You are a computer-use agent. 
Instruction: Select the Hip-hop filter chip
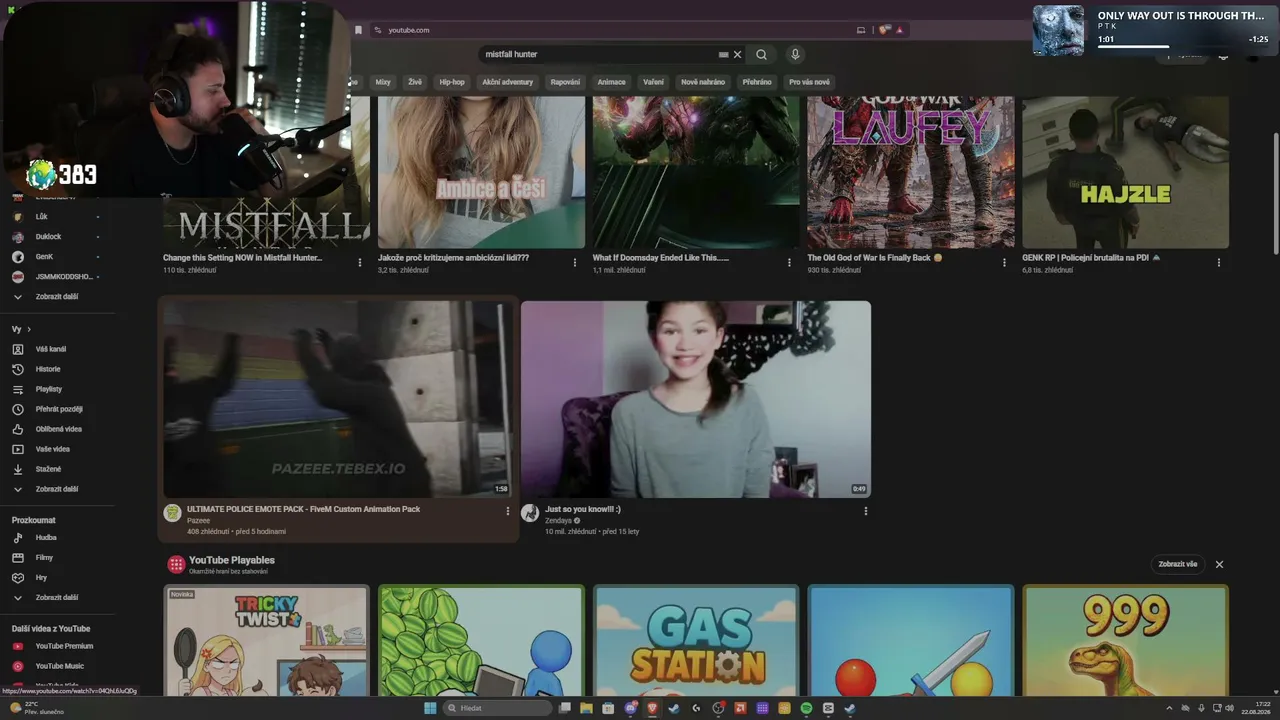[452, 82]
